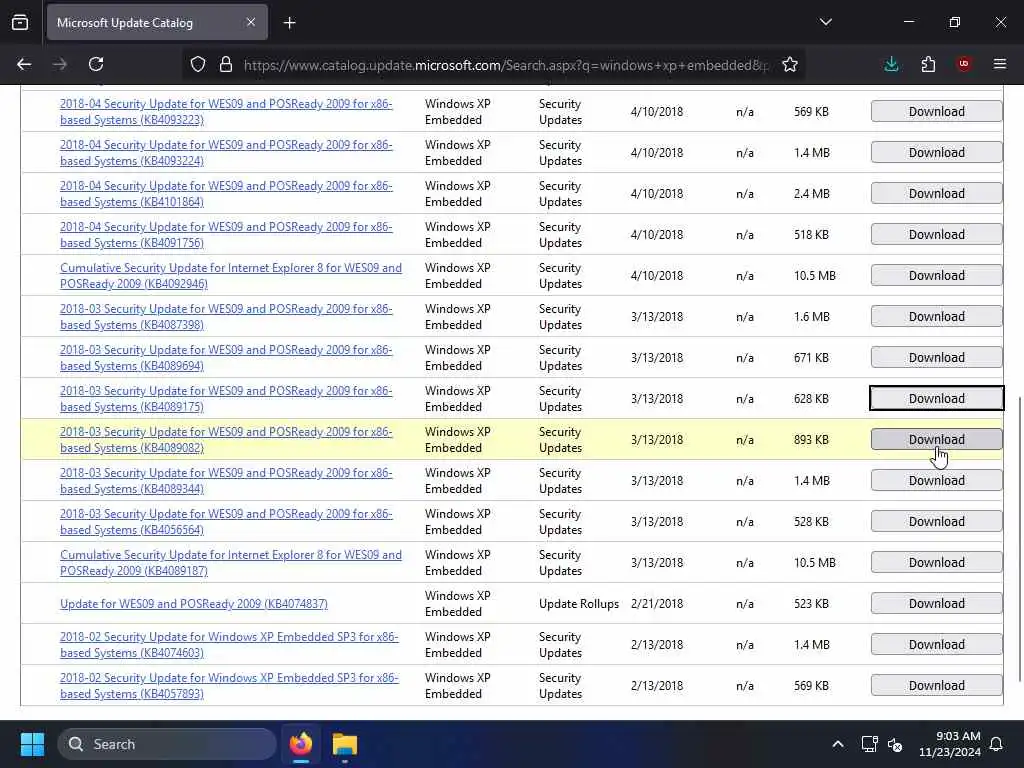Download the 569 KB KB4093223 update
Screen dimensions: 1024x768
(936, 112)
